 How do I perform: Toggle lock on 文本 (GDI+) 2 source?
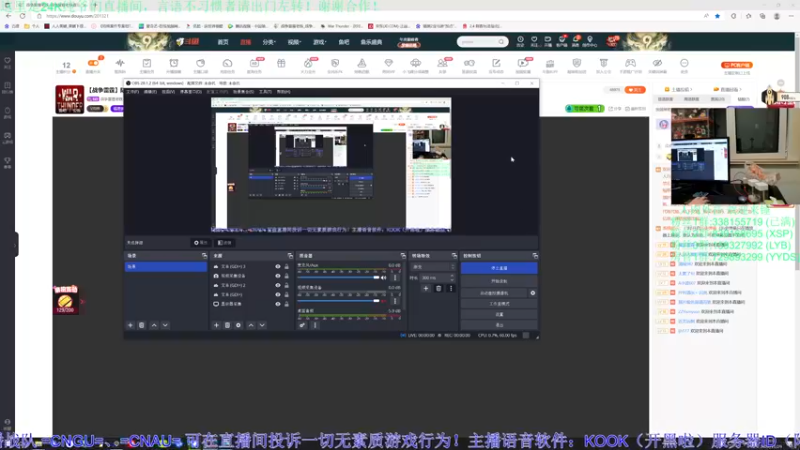pos(286,285)
